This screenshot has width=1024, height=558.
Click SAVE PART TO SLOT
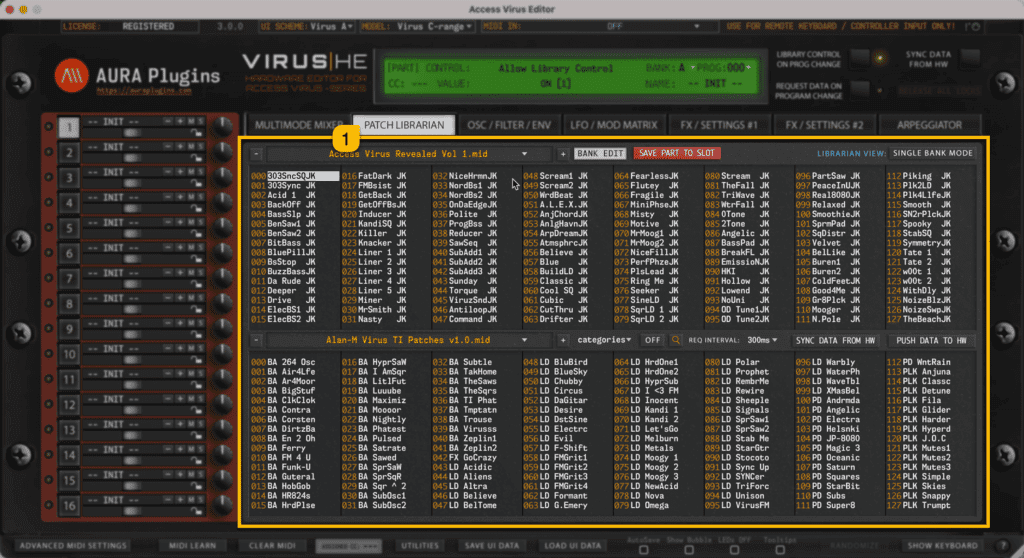(677, 153)
